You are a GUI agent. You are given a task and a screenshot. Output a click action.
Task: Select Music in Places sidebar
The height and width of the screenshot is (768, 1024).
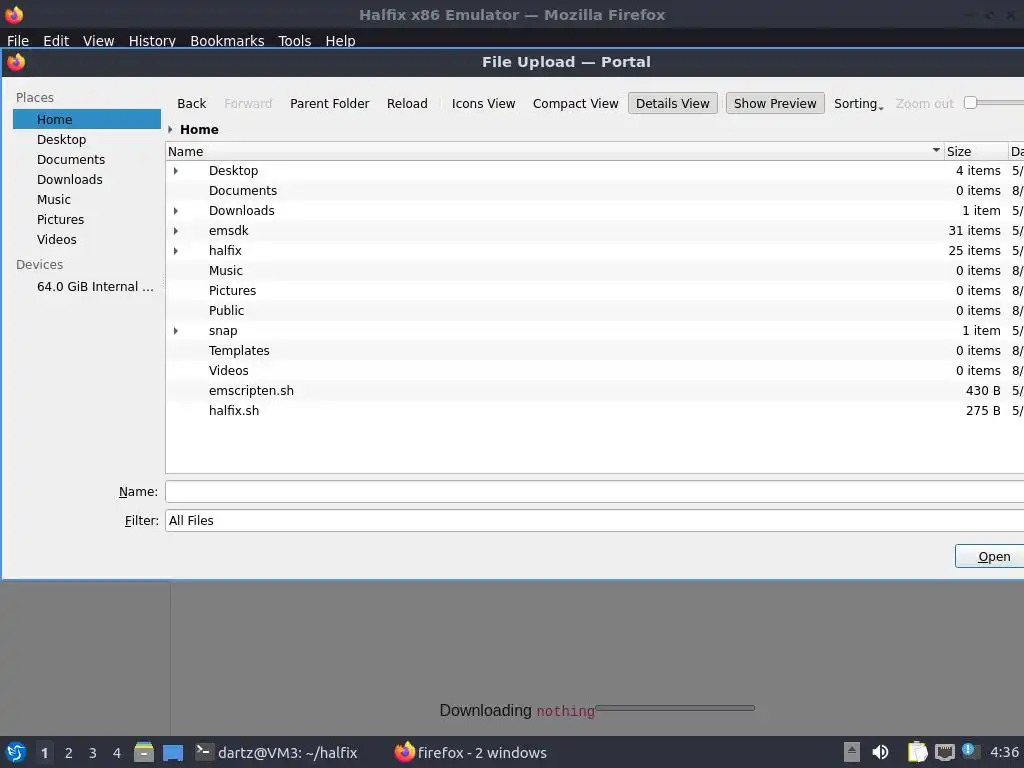tap(87, 200)
